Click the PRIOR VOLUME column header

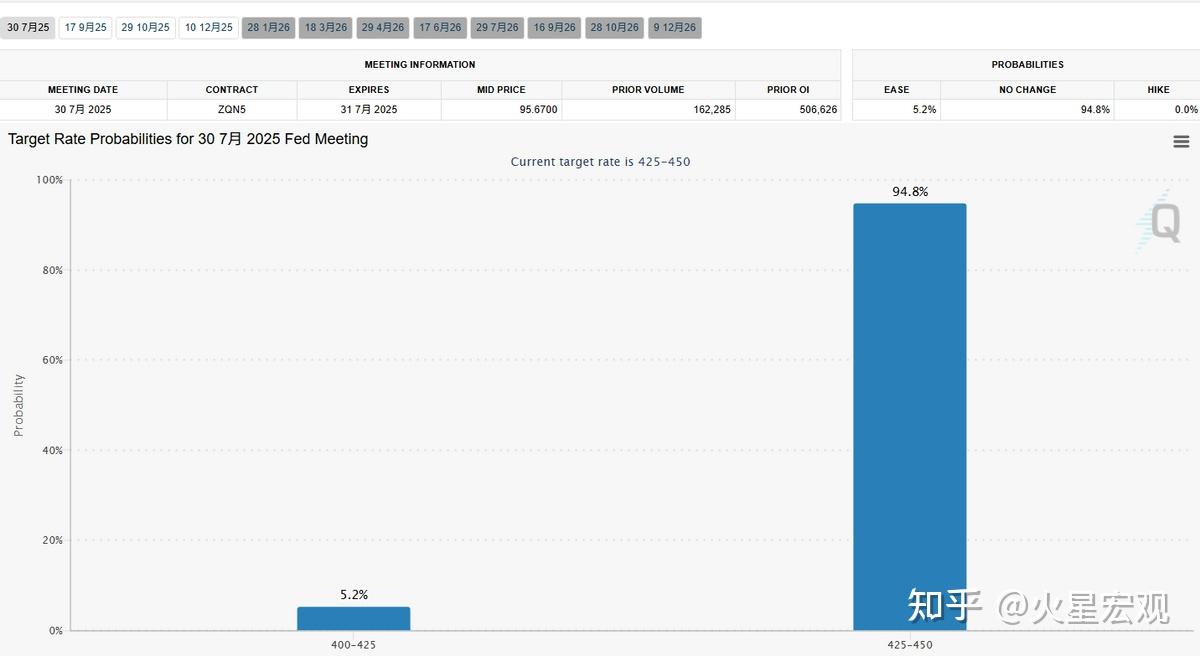click(x=648, y=90)
